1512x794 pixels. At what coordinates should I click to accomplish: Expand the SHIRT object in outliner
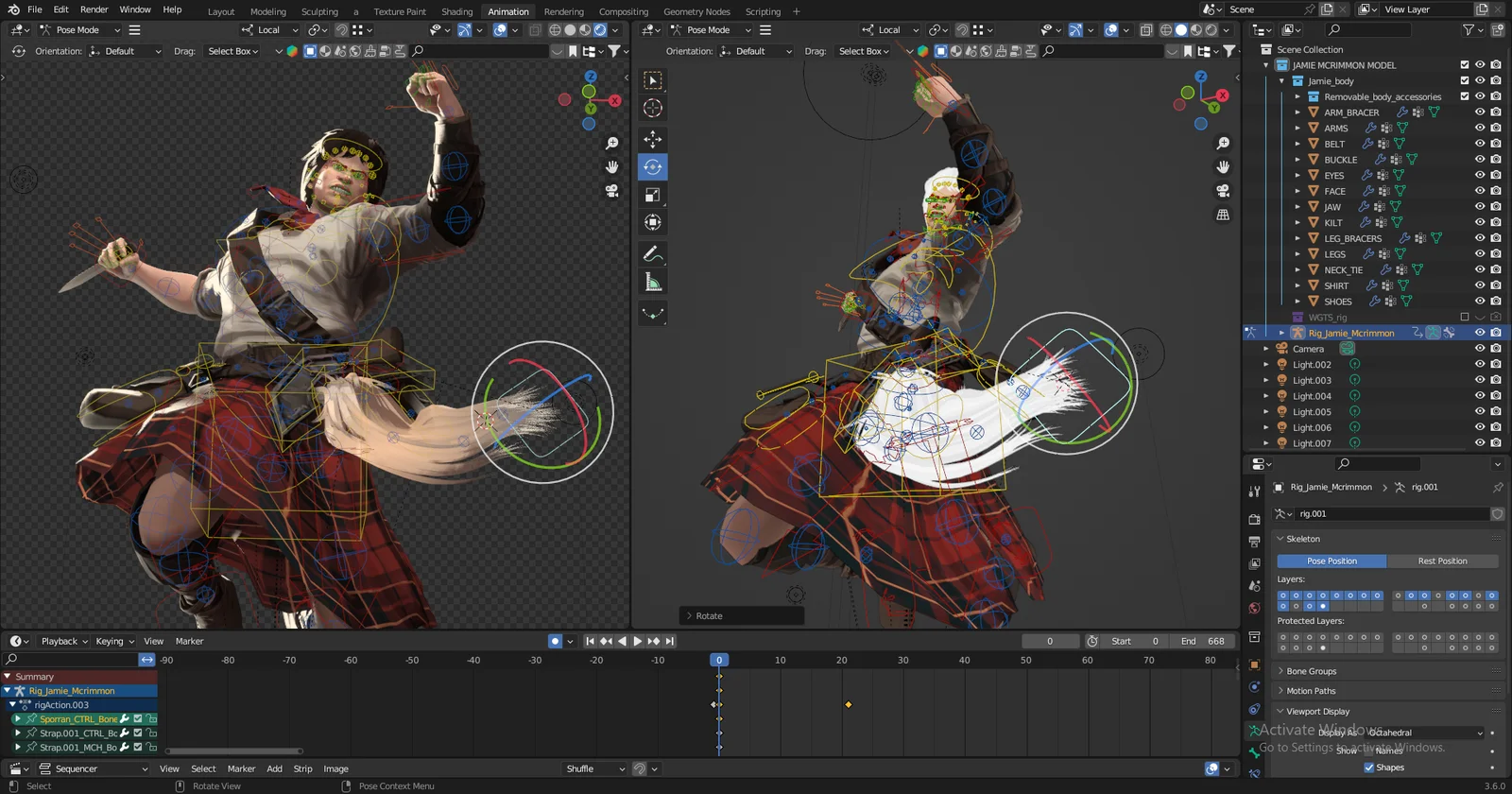coord(1297,285)
